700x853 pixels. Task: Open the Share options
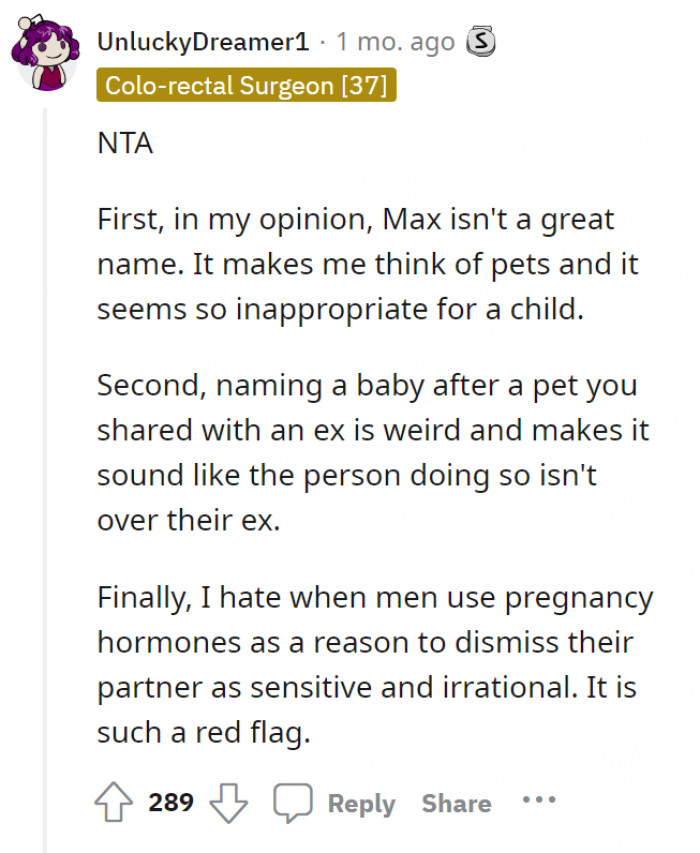tap(455, 802)
